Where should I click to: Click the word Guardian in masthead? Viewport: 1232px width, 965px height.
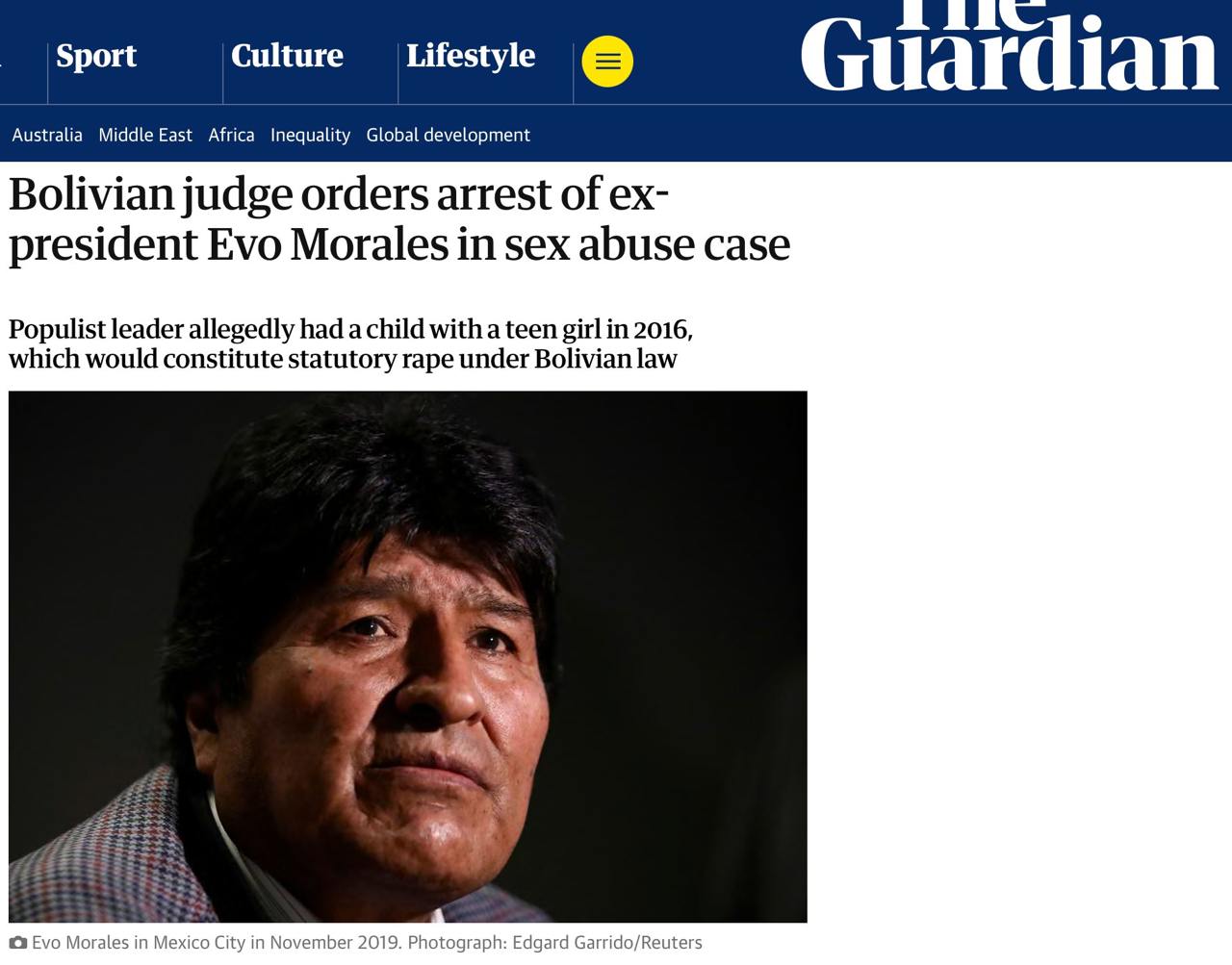pos(1010,54)
